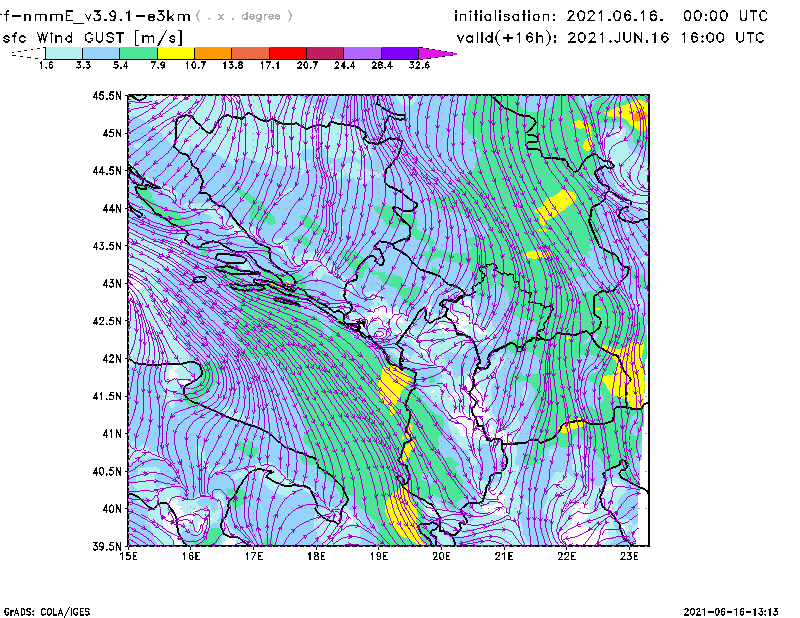Click the green 5.4–7.9 legend swatch
This screenshot has height=618, width=800.
(138, 53)
